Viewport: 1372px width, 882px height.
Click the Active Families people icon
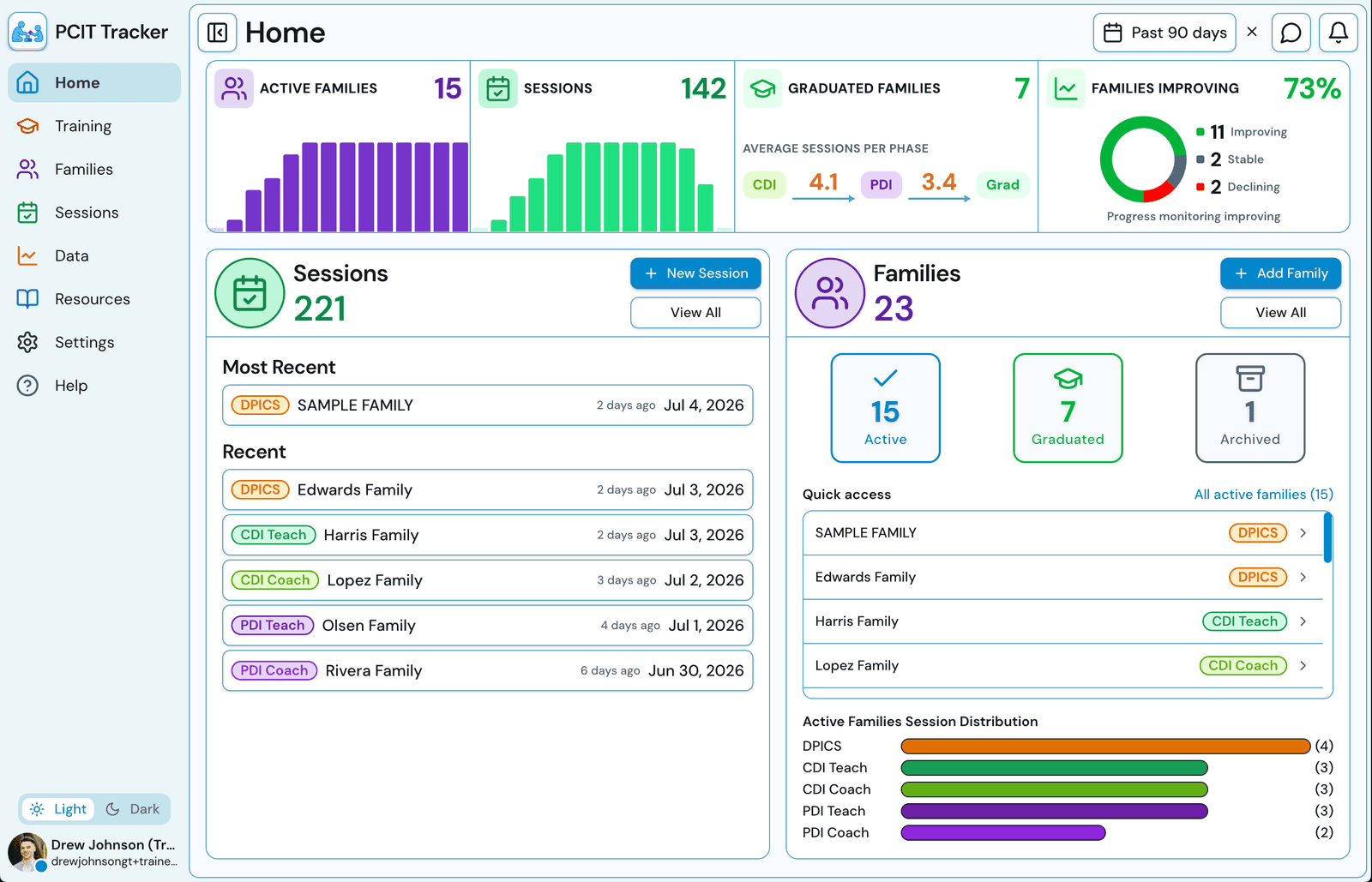tap(234, 88)
